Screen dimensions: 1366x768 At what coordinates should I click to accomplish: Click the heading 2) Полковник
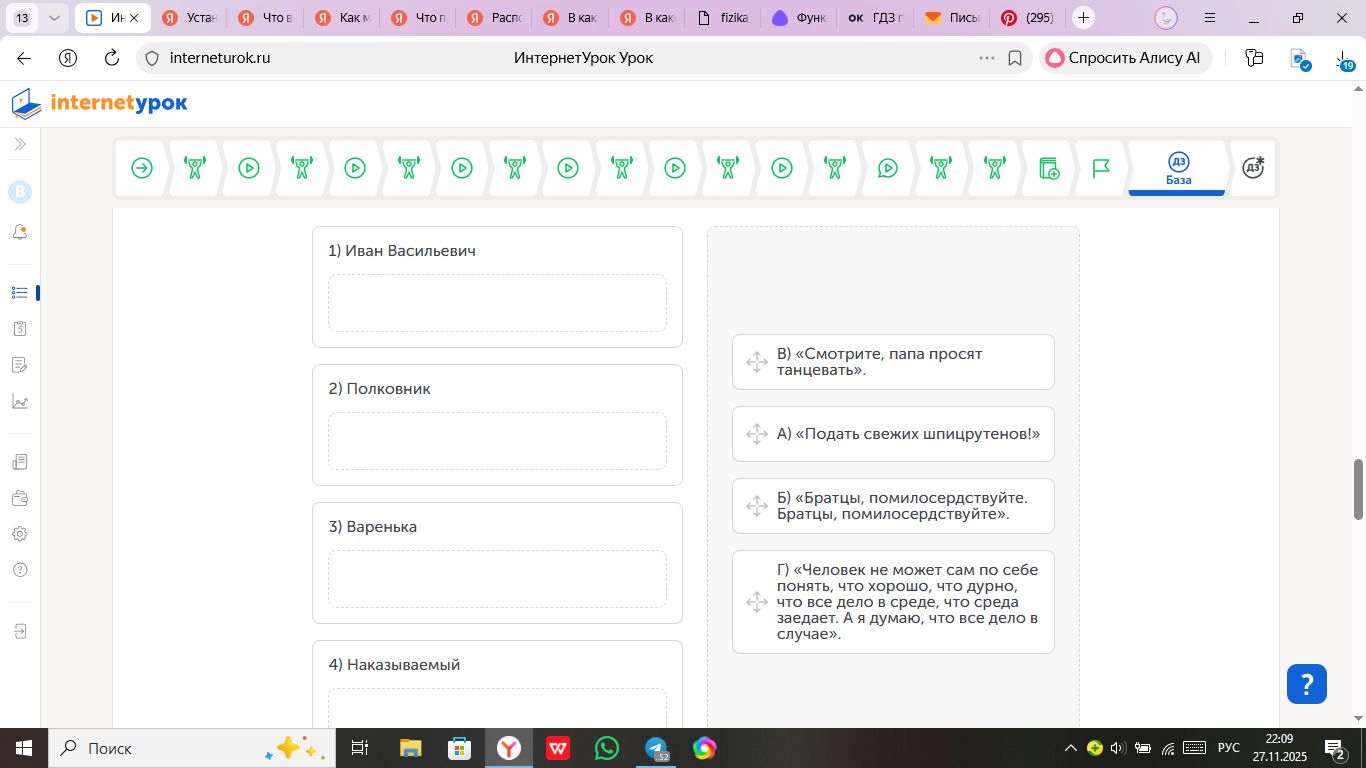coord(379,389)
